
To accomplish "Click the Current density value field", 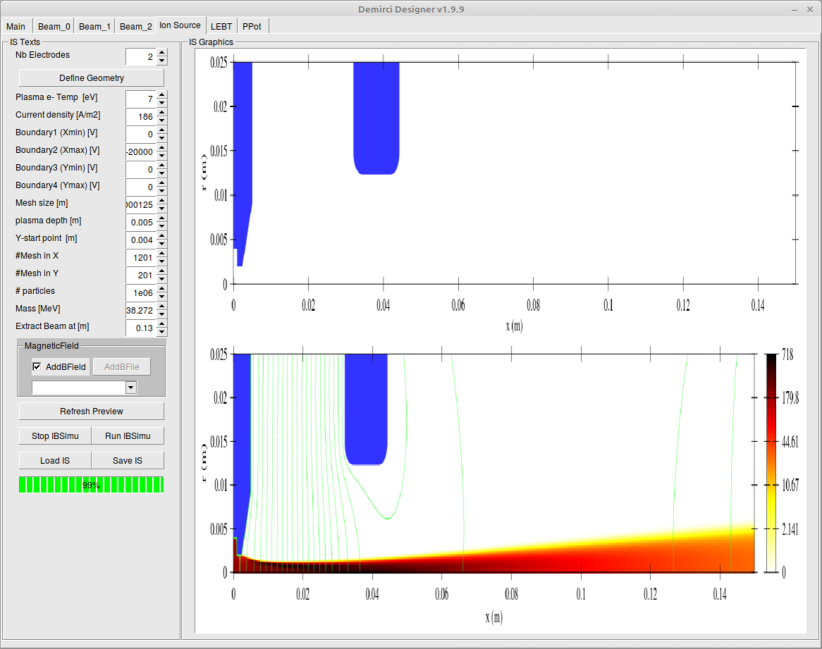I will tap(140, 116).
